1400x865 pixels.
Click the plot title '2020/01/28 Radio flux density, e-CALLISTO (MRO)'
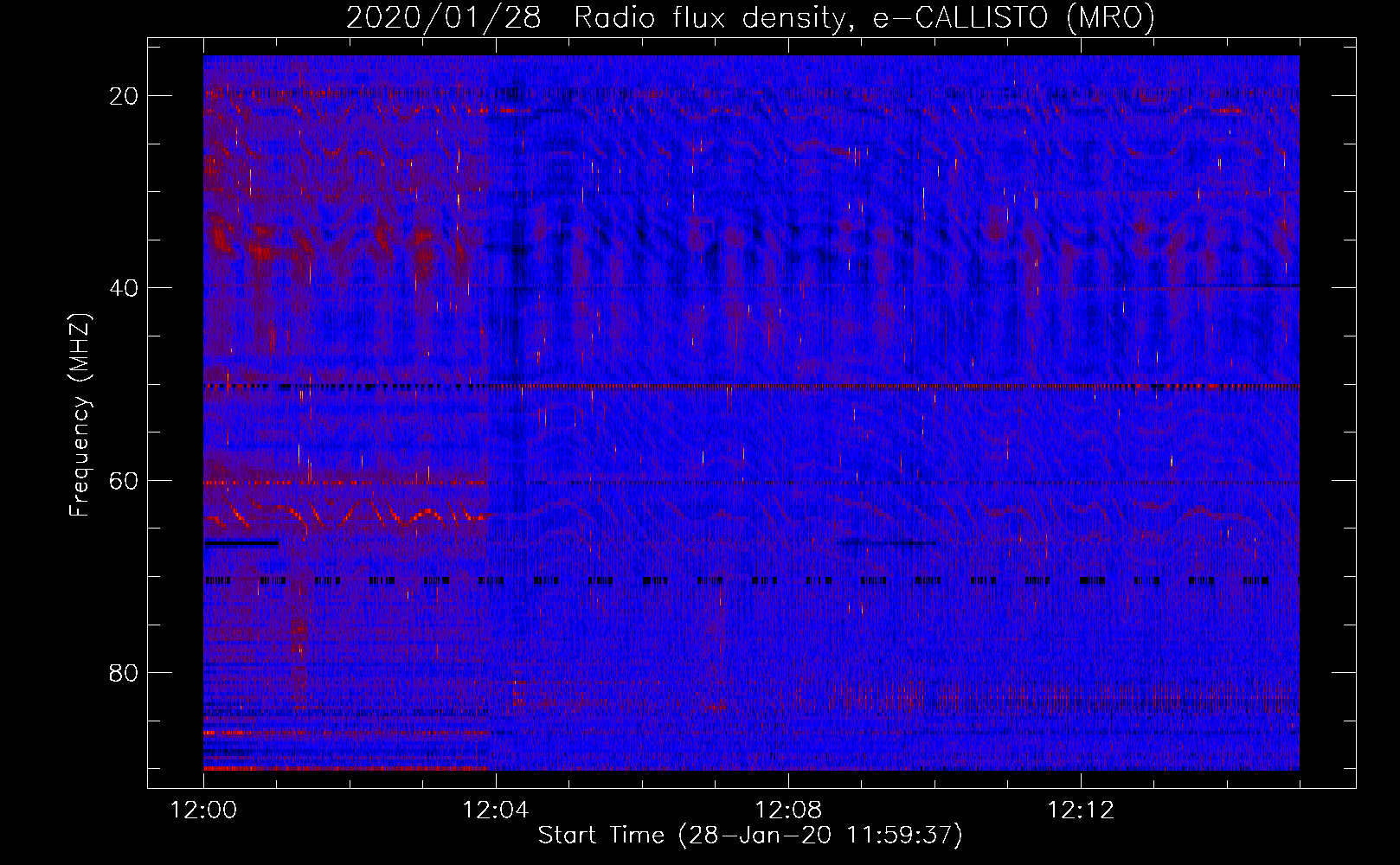coord(750,17)
